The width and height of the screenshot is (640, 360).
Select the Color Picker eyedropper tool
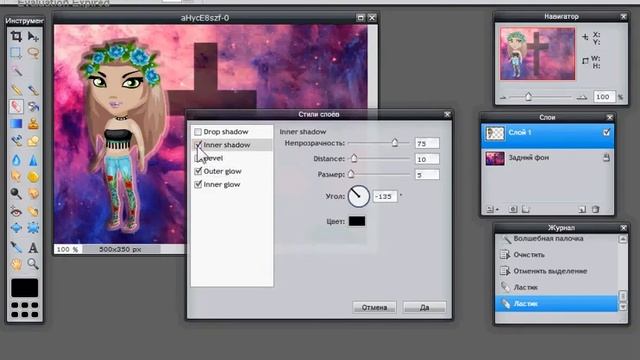tap(16, 247)
